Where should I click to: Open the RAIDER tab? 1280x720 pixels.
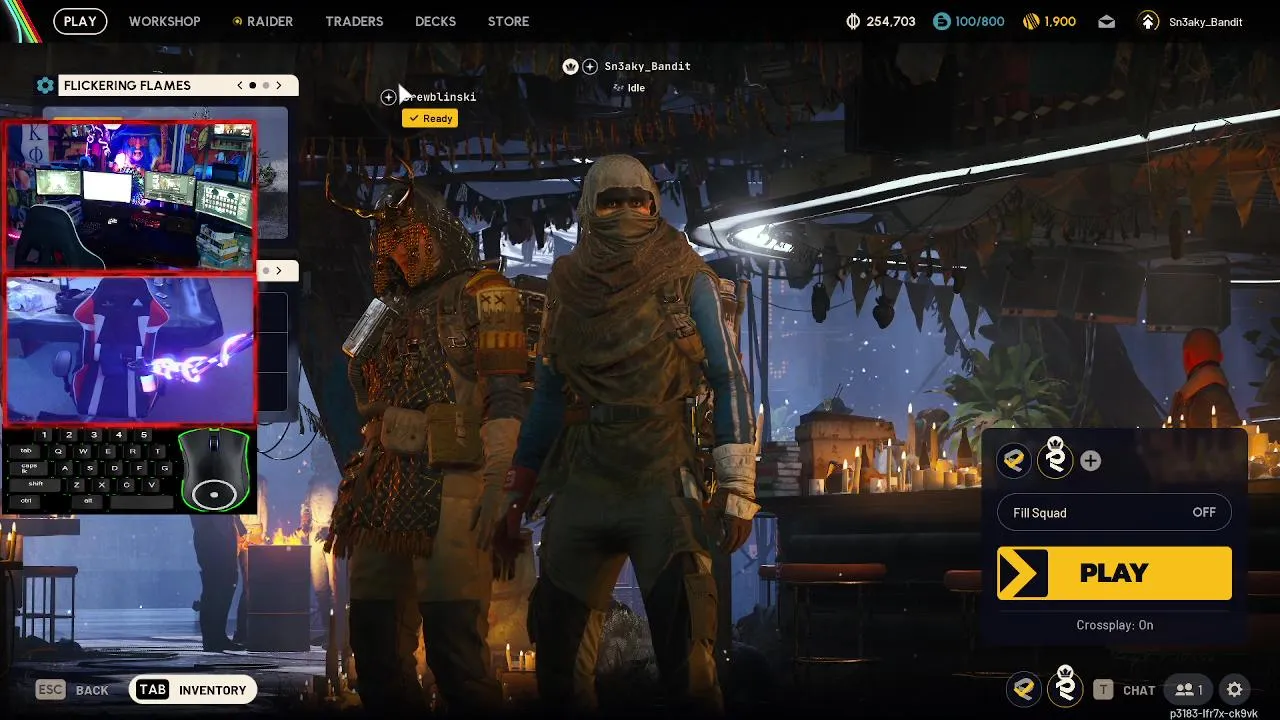click(262, 21)
